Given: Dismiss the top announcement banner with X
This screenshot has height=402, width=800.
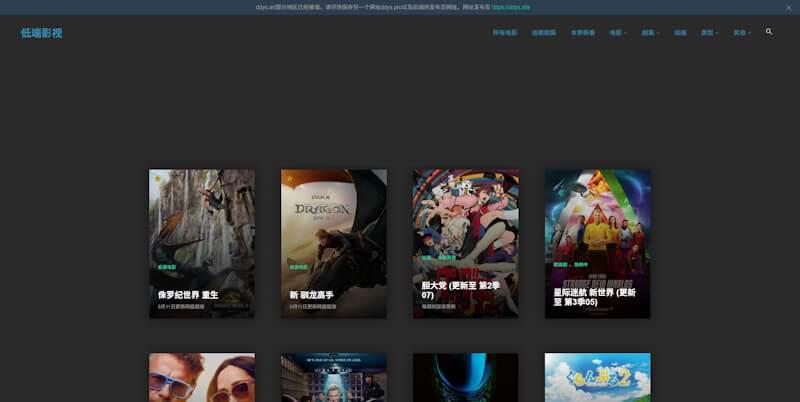Looking at the screenshot, I should tap(788, 8).
